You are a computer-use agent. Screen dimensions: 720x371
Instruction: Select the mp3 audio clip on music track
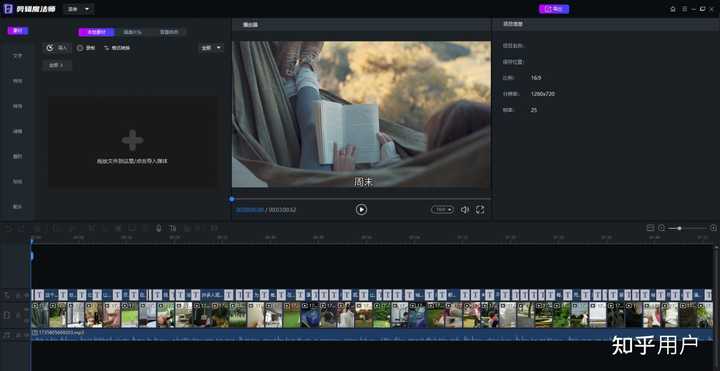tap(372, 336)
